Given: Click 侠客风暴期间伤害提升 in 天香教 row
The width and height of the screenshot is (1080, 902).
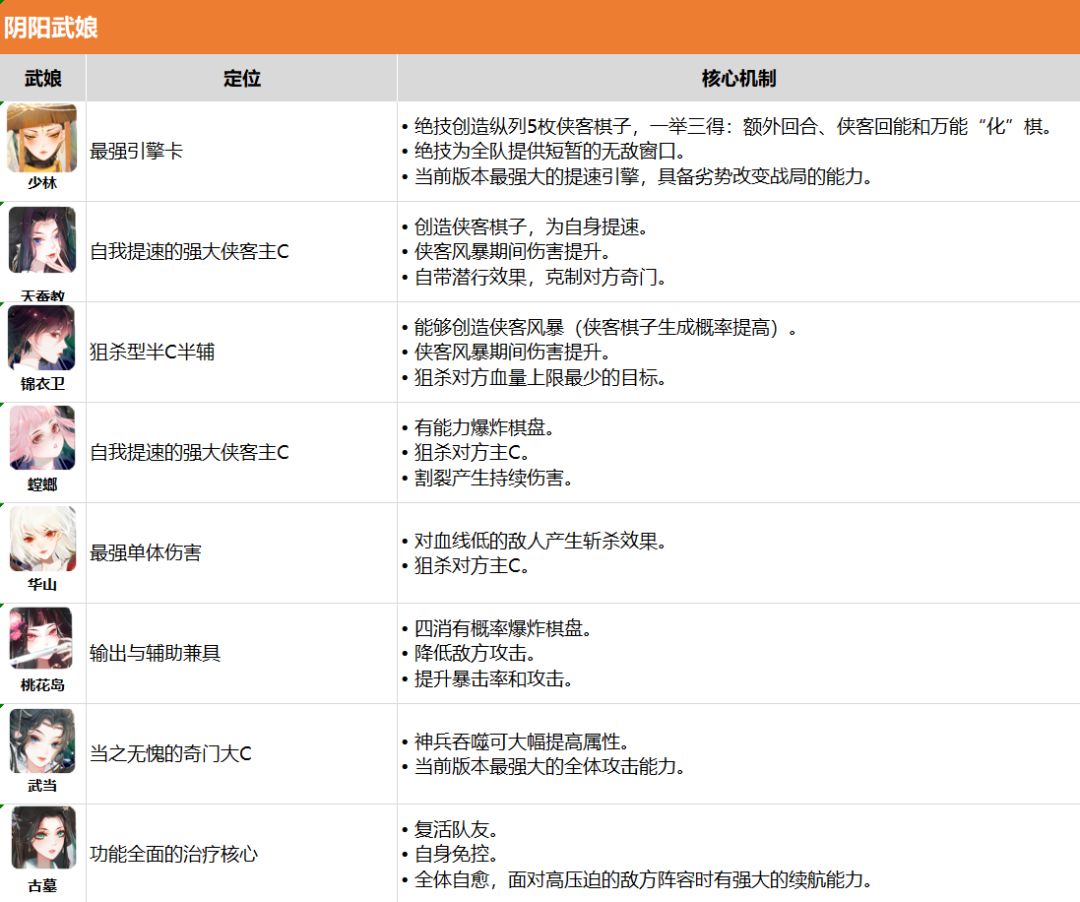Looking at the screenshot, I should tap(506, 251).
